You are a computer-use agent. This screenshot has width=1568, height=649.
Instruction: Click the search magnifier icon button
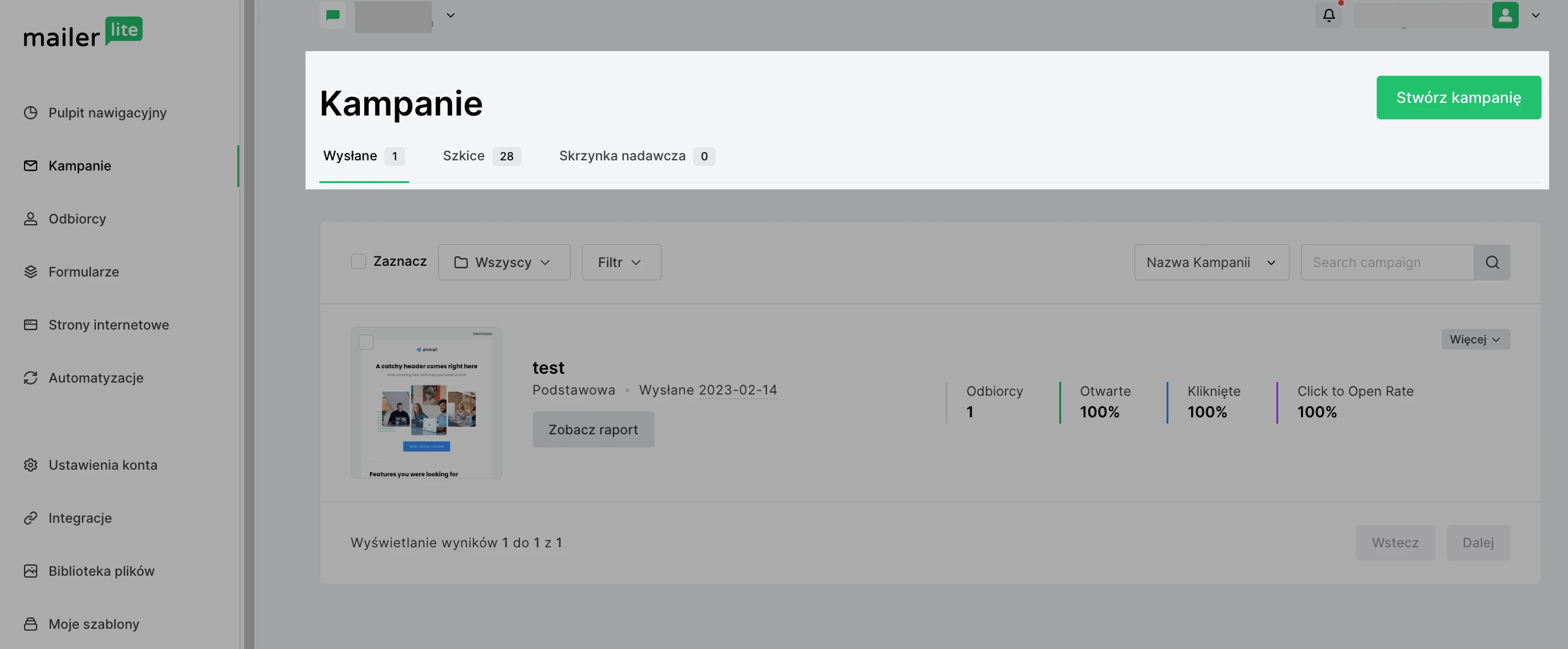coord(1492,263)
